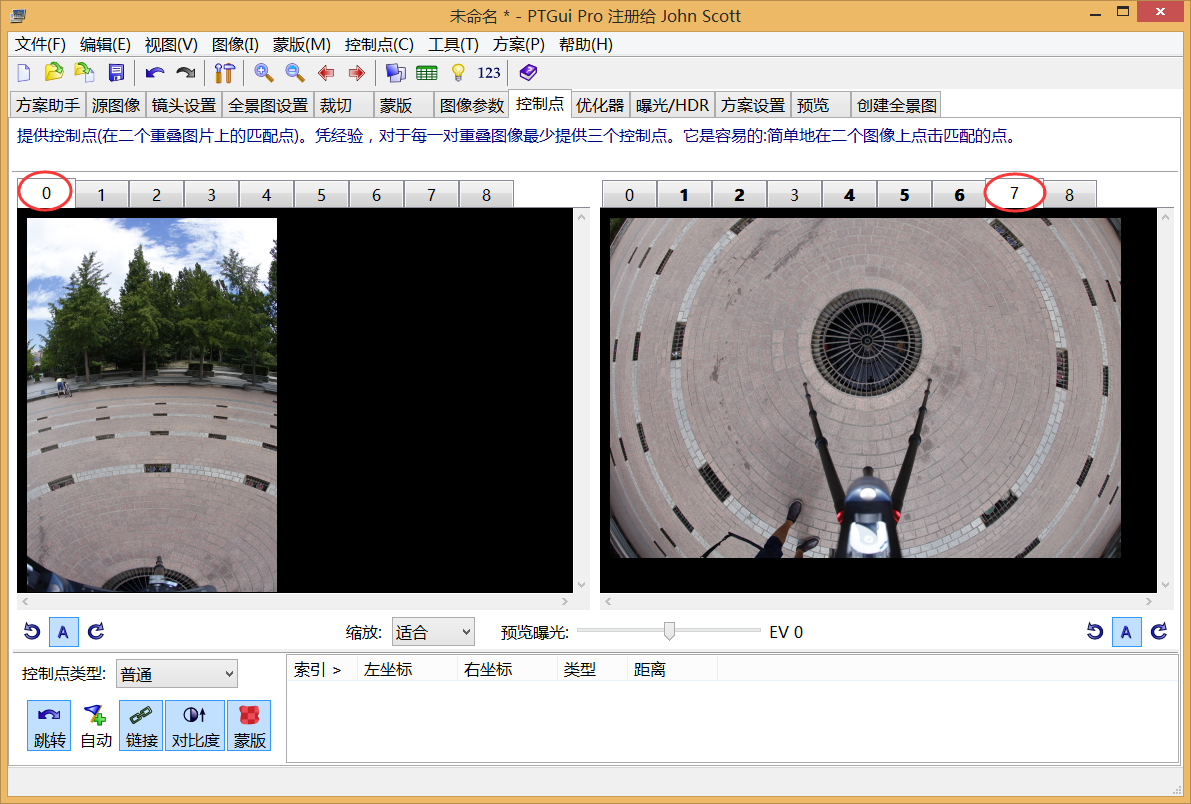Switch to the 优化器 tab
Viewport: 1191px width, 804px height.
click(600, 105)
